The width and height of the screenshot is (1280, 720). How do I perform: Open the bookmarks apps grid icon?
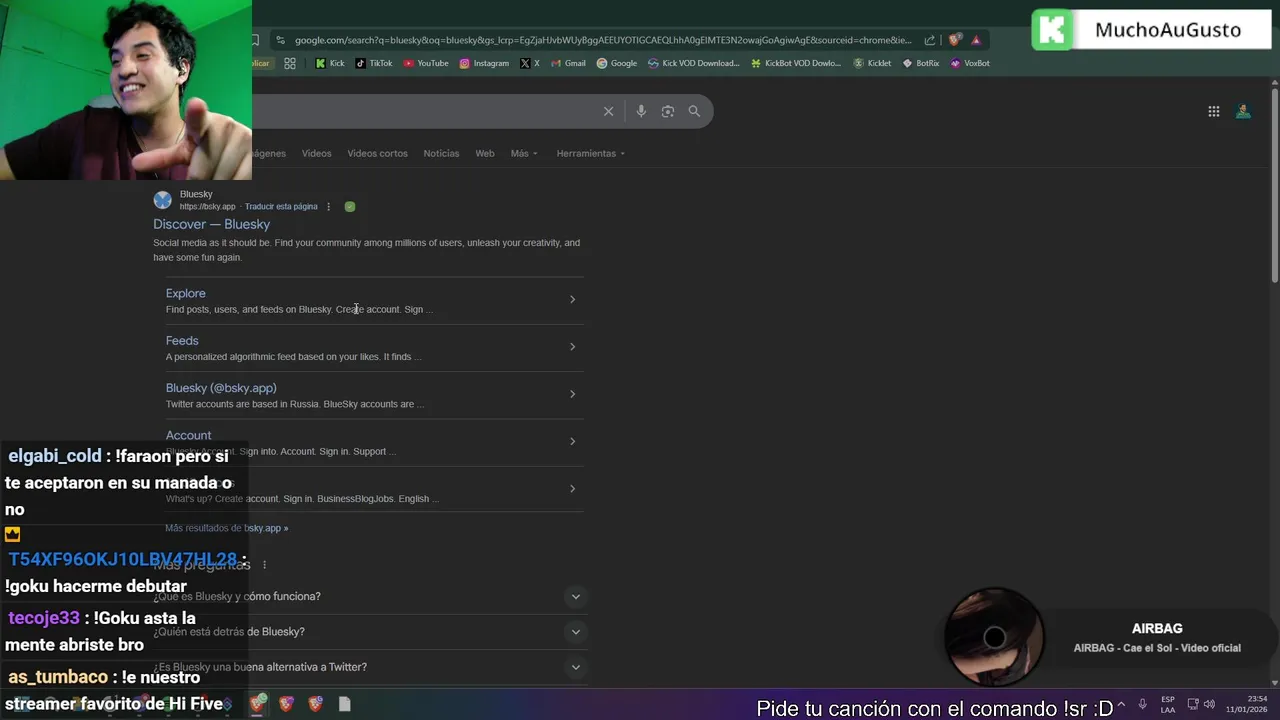[x=290, y=63]
